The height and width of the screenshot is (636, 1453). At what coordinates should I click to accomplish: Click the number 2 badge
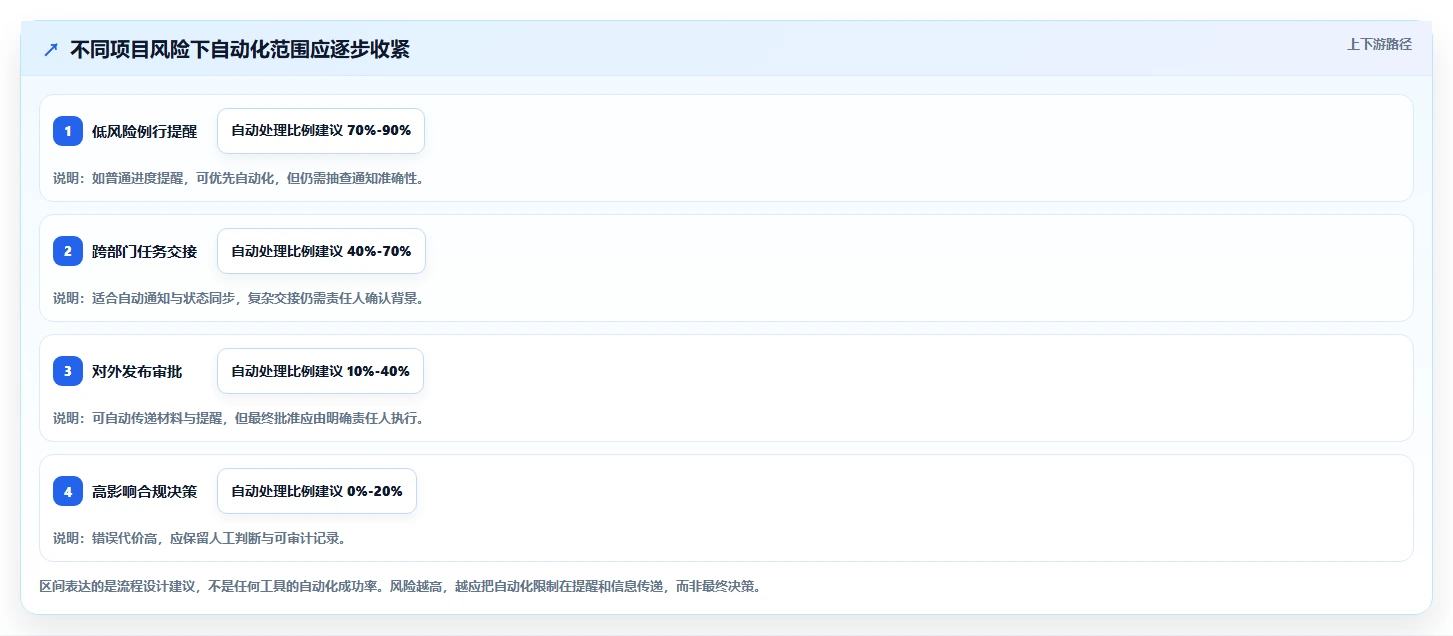click(68, 251)
